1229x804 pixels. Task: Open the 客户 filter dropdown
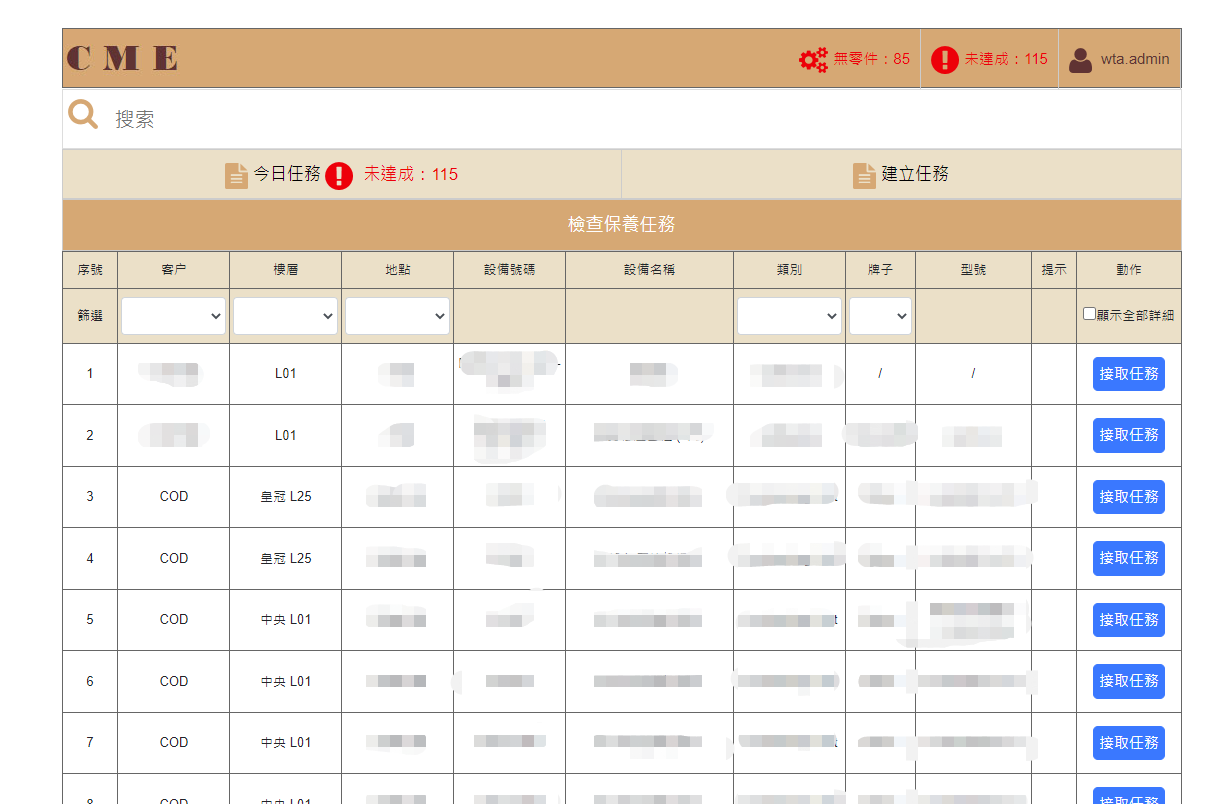click(174, 315)
